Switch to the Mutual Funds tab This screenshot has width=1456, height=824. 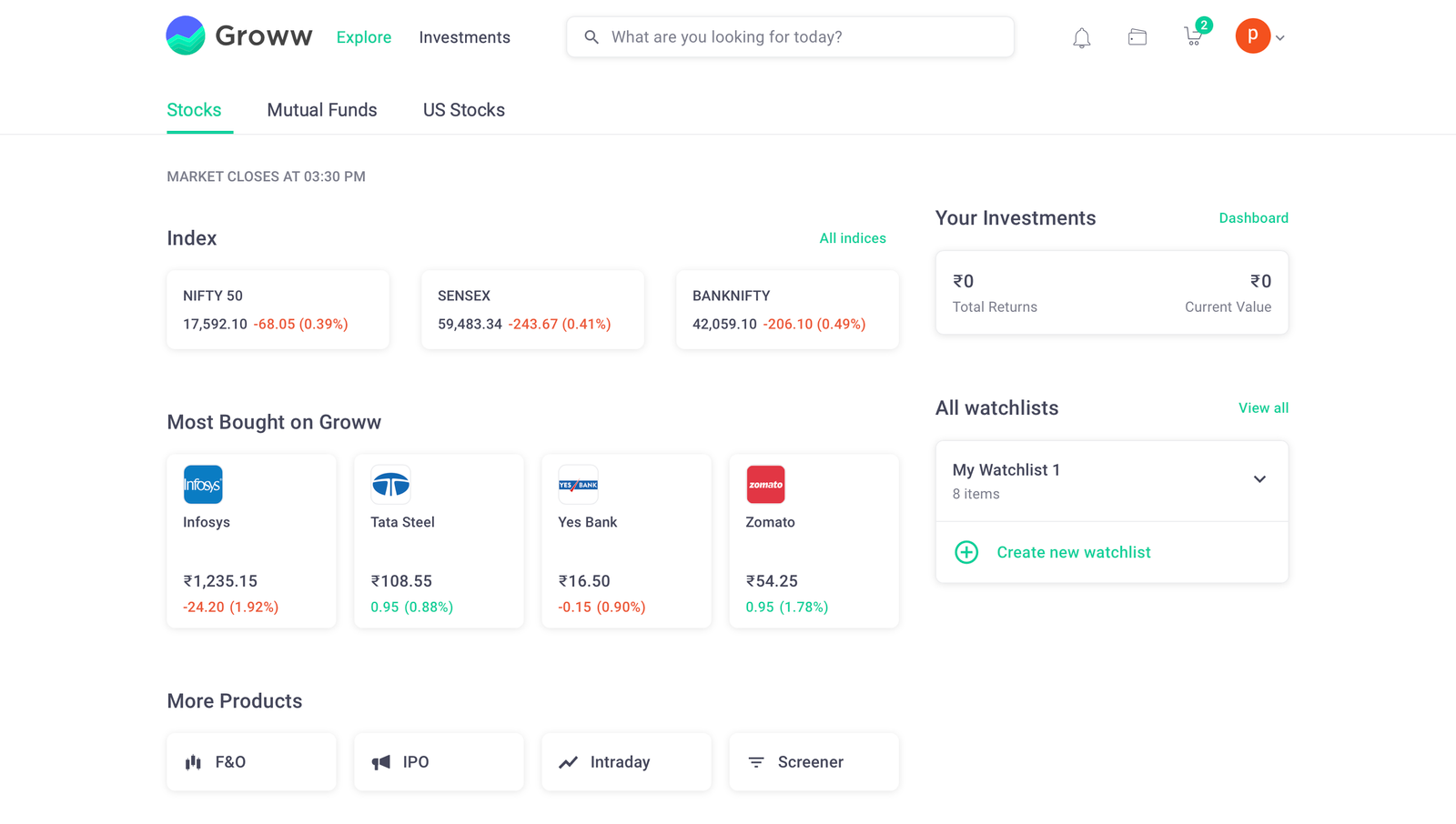pyautogui.click(x=322, y=110)
